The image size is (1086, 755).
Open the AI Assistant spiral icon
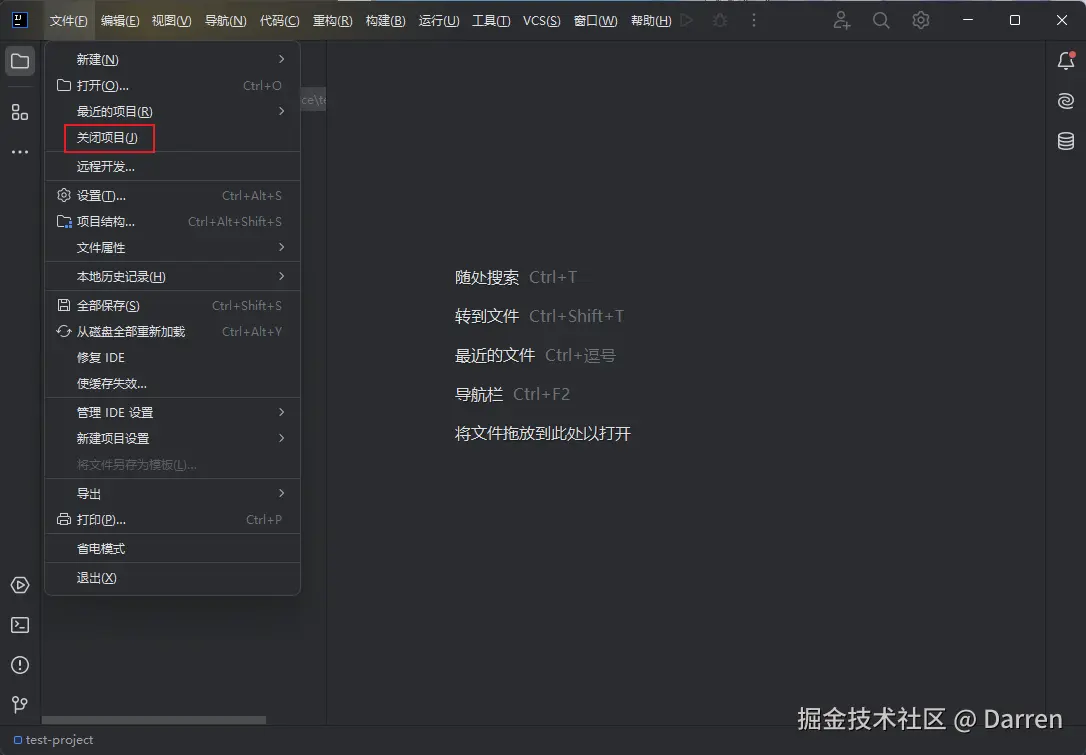click(x=1066, y=101)
